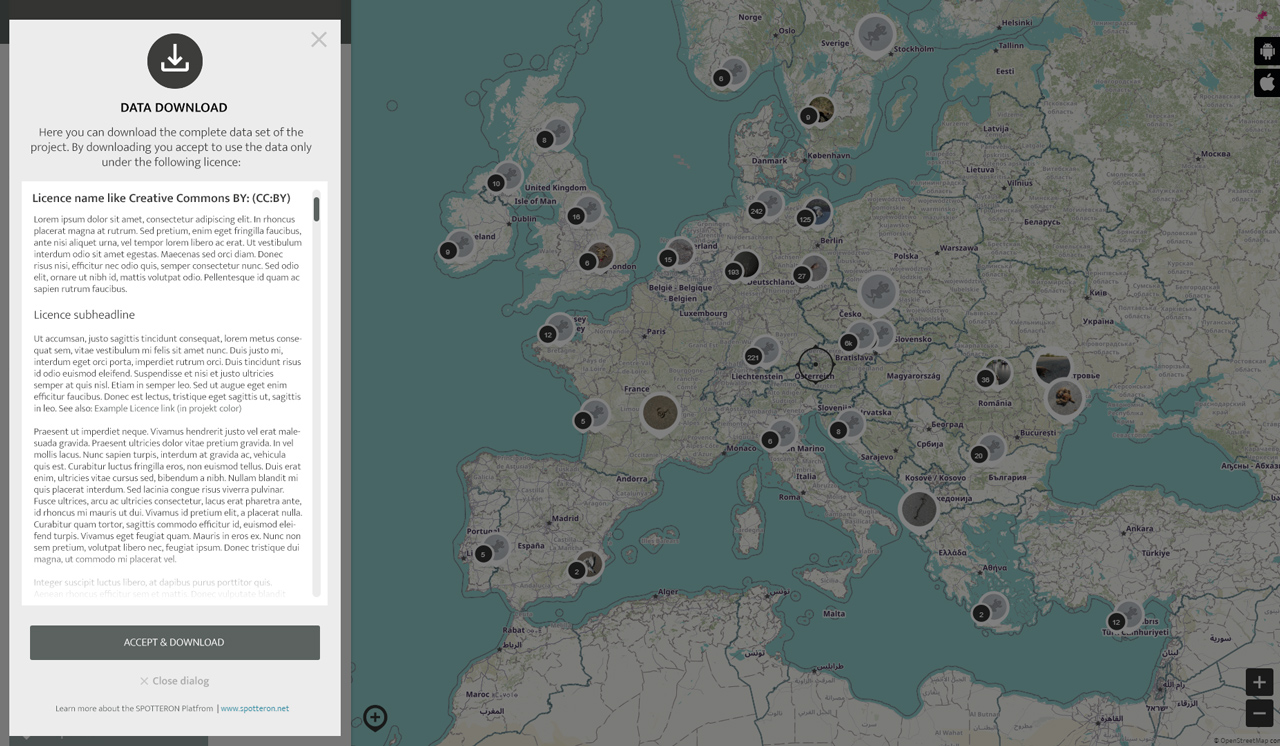The height and width of the screenshot is (746, 1280).
Task: Click the add spot pin icon
Action: (375, 717)
